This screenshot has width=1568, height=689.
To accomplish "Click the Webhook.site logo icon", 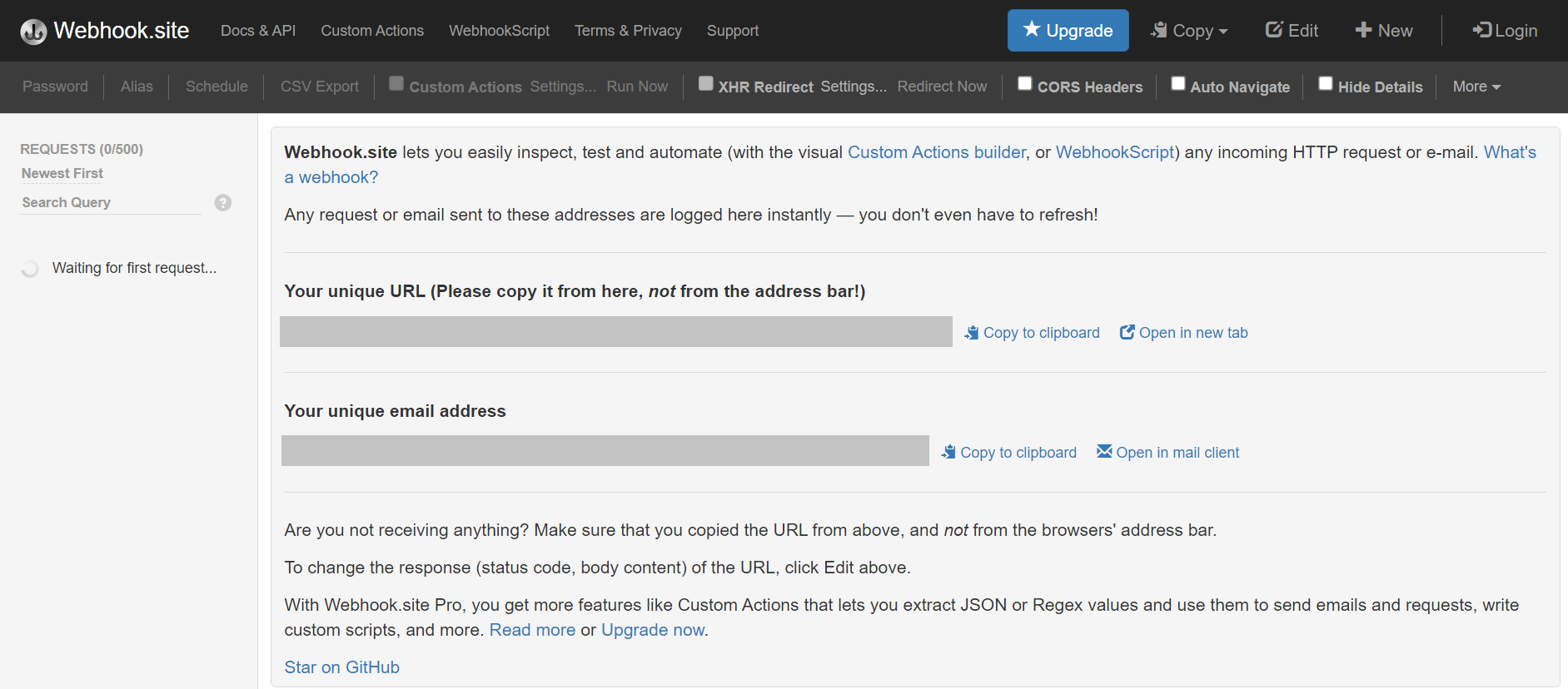I will pyautogui.click(x=33, y=32).
